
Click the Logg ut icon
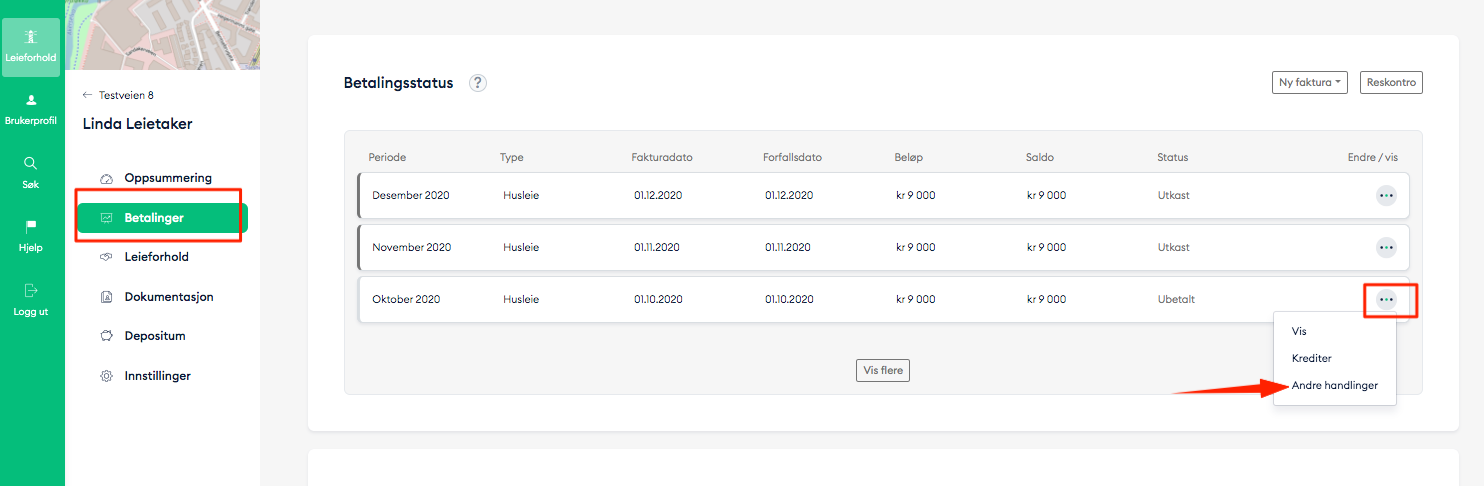[31, 290]
